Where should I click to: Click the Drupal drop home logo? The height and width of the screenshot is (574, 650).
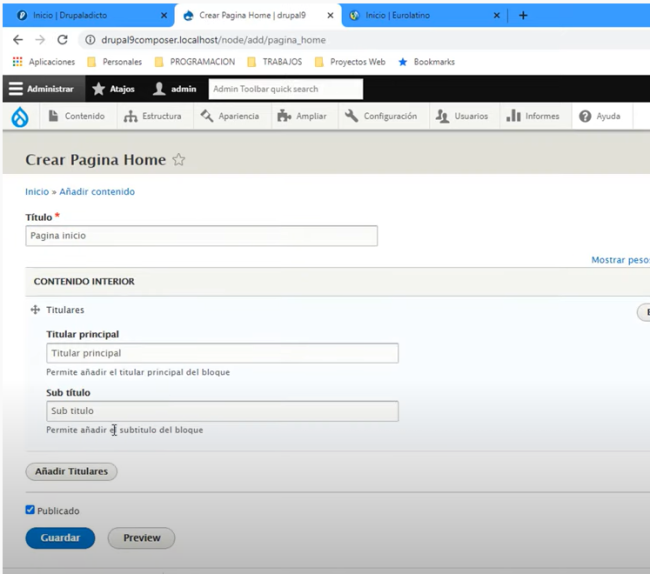tap(20, 116)
